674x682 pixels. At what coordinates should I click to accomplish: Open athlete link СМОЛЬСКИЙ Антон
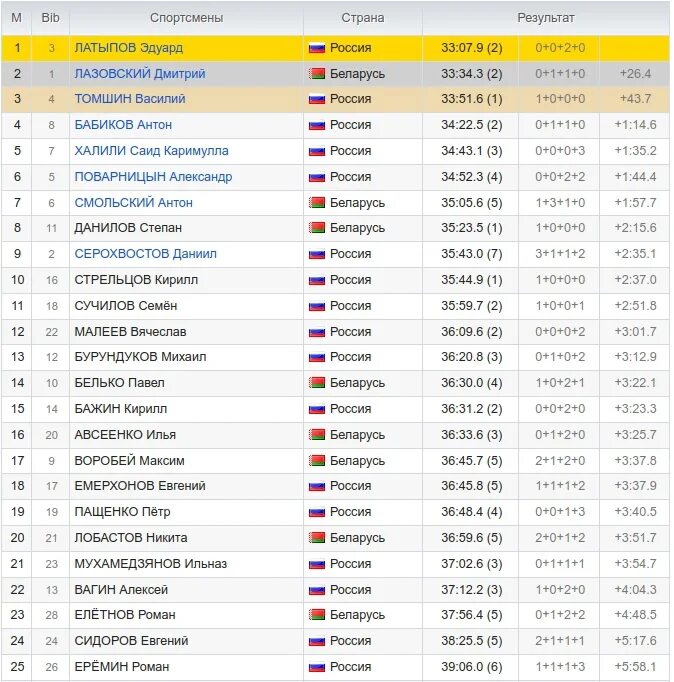click(133, 203)
